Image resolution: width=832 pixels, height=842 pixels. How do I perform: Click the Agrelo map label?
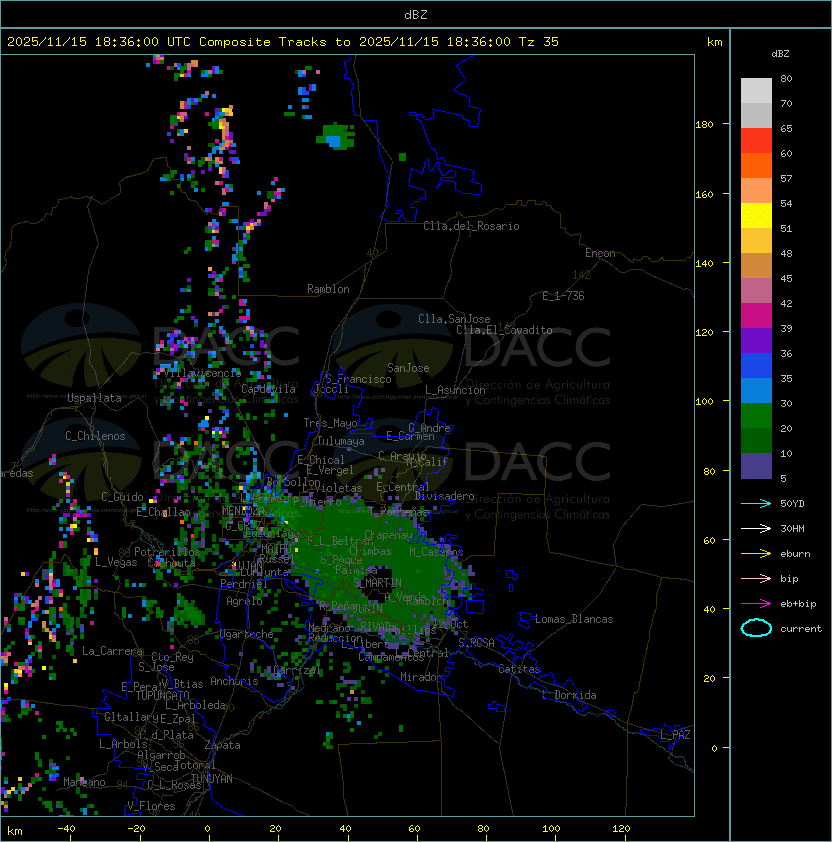[x=244, y=601]
